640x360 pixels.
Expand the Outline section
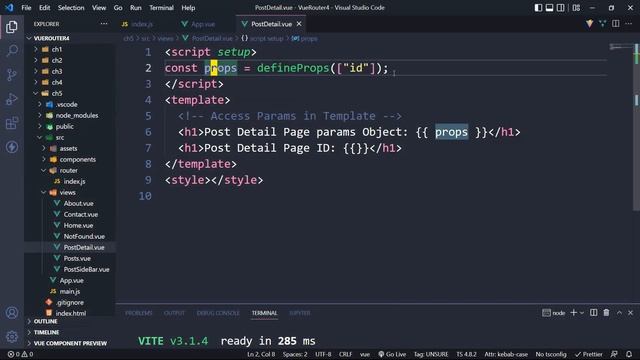pos(46,322)
